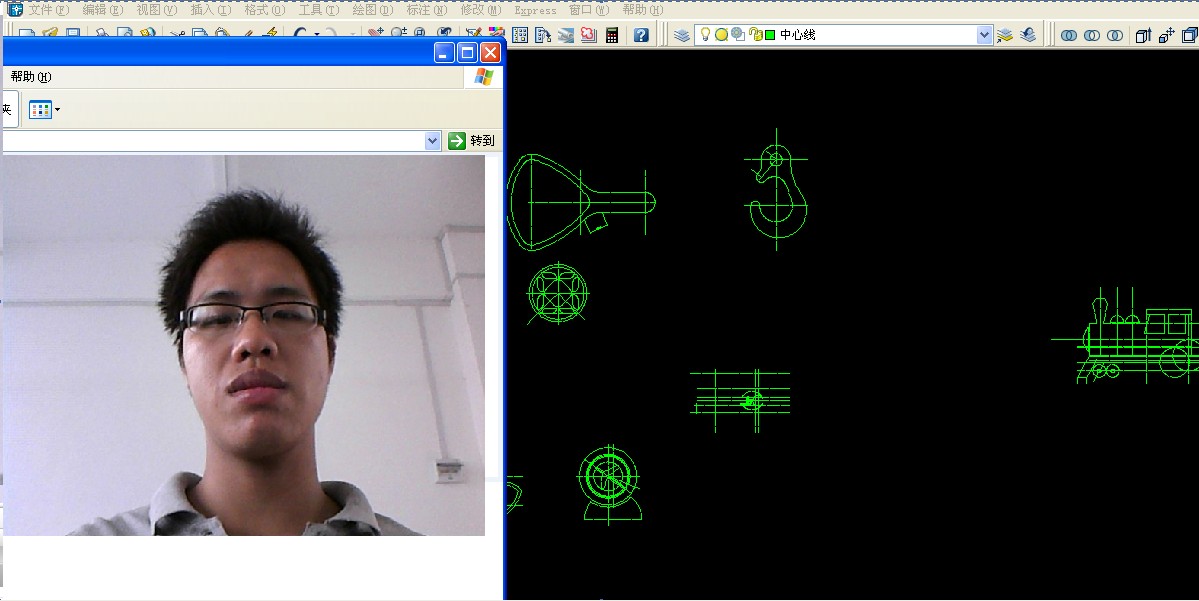This screenshot has width=1199, height=601.
Task: Click the 3D box icon in top-right toolbar
Action: pyautogui.click(x=1143, y=35)
